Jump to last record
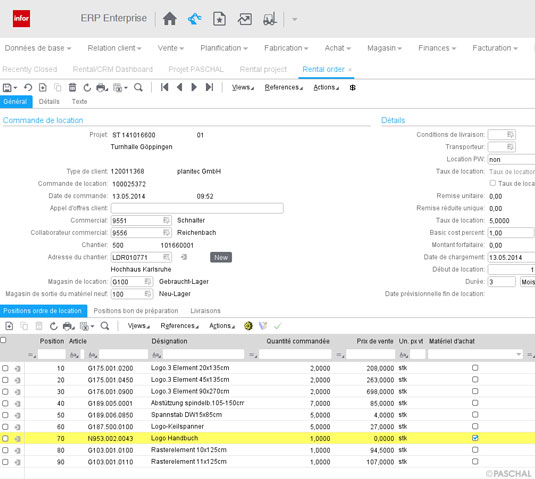535x479 pixels. point(209,87)
